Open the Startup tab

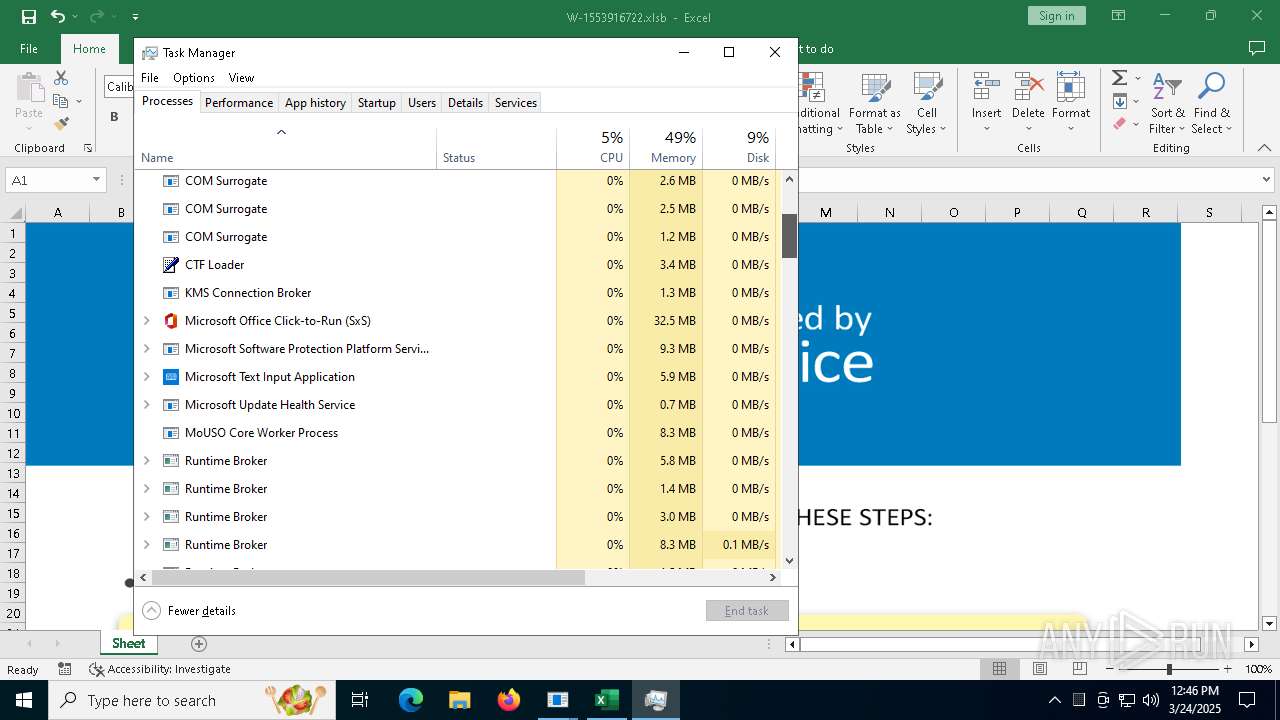pos(377,102)
